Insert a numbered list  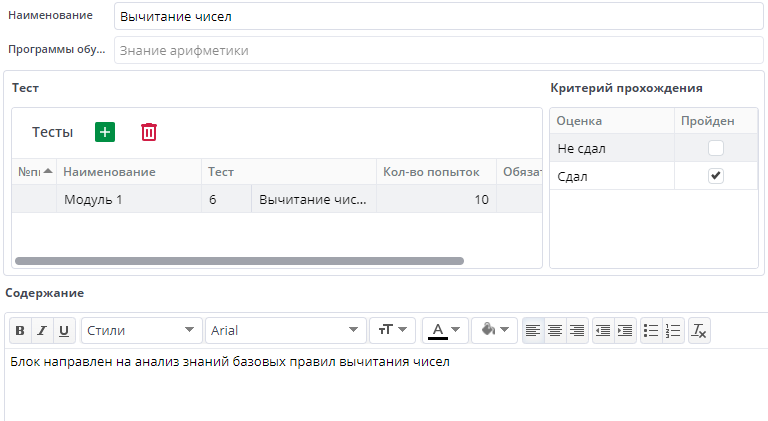click(x=673, y=330)
